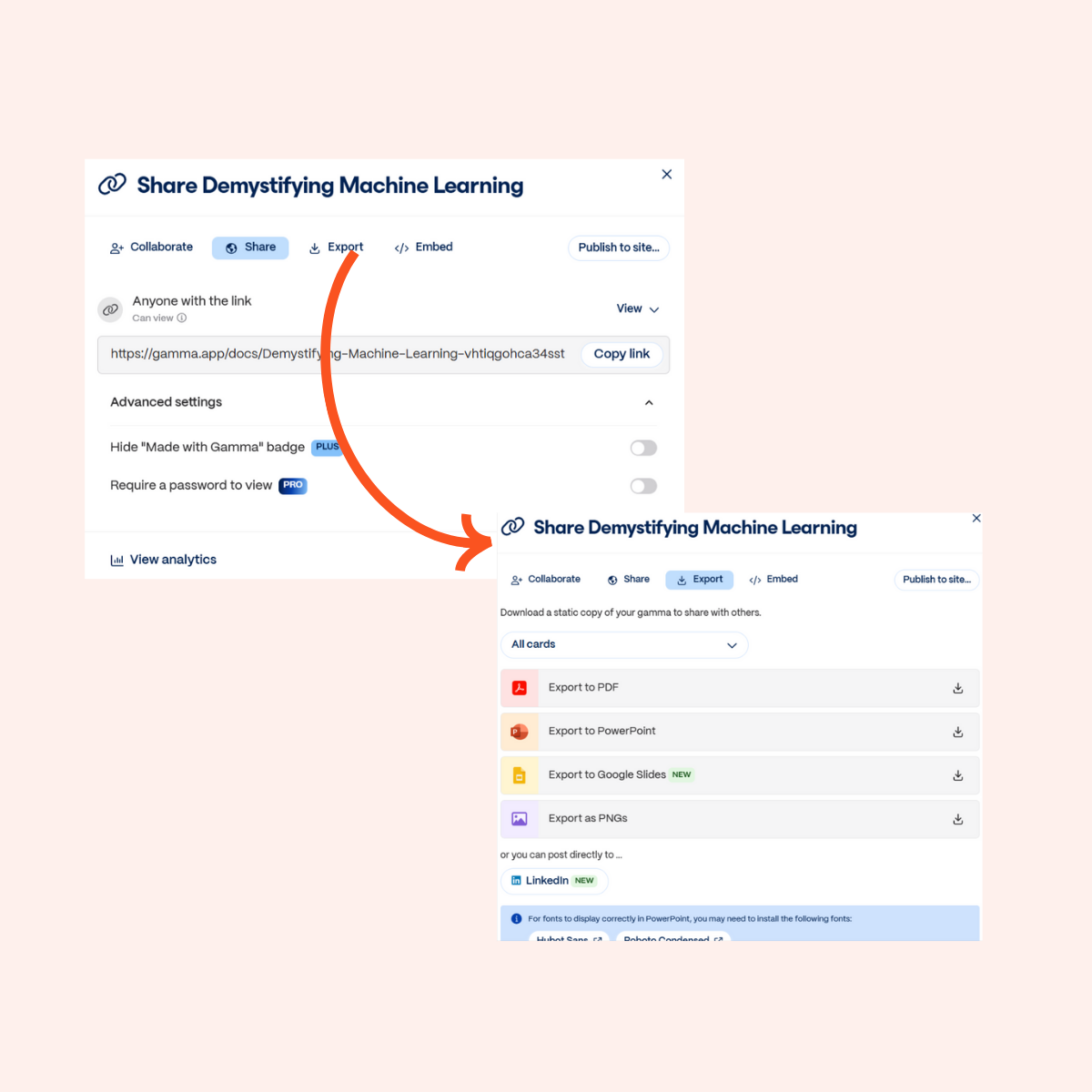This screenshot has height=1092, width=1092.
Task: Click the blue info icon in fonts notice
Action: click(x=516, y=919)
